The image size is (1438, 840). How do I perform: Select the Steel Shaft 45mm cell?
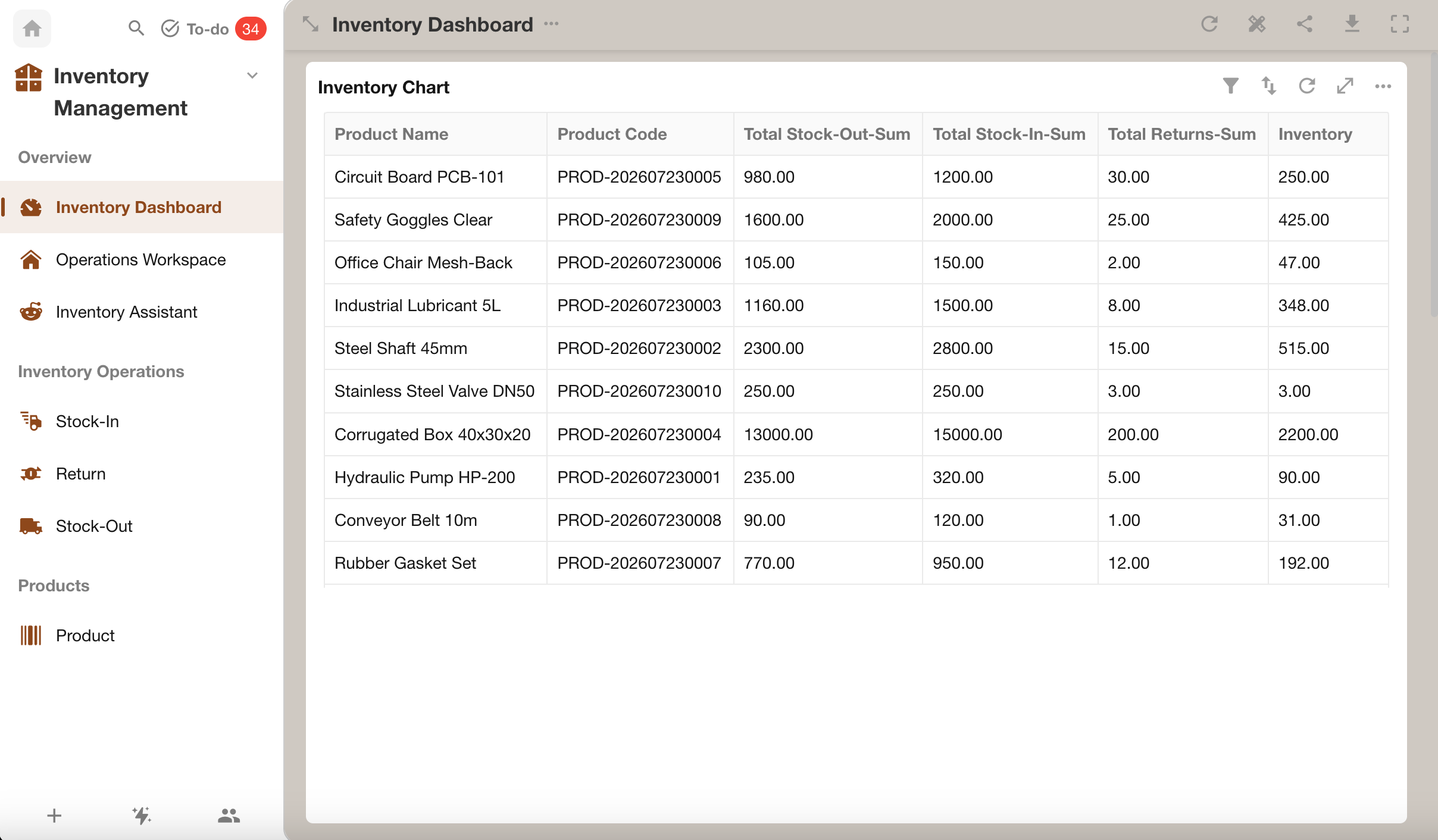pyautogui.click(x=436, y=348)
